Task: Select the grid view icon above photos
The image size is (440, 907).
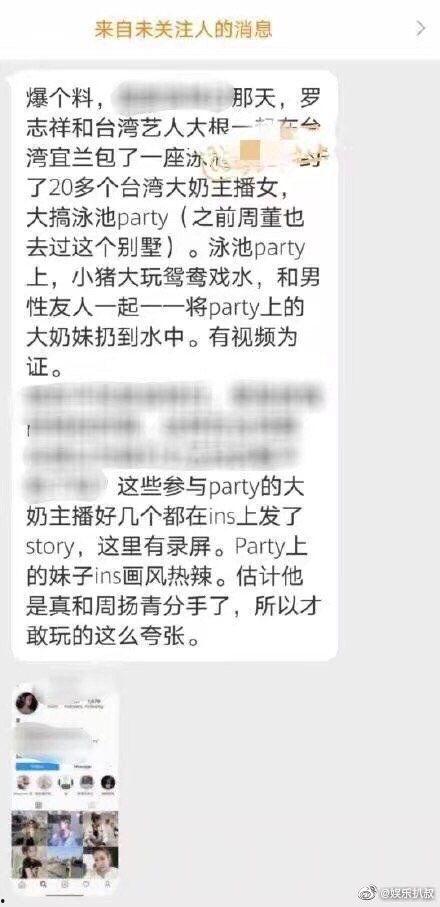Action: [39, 805]
